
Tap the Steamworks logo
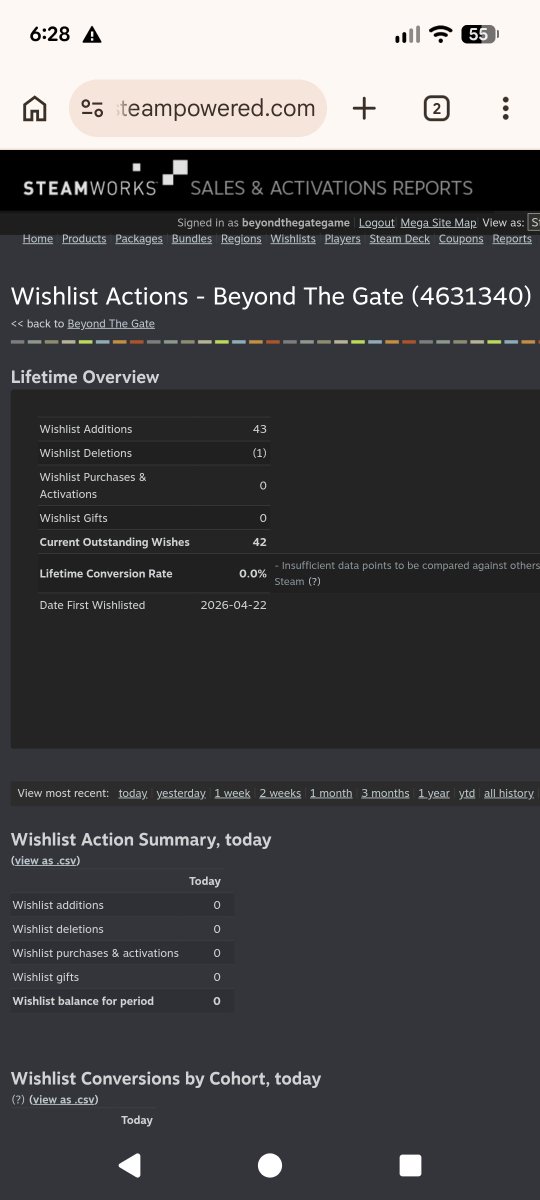pyautogui.click(x=105, y=180)
